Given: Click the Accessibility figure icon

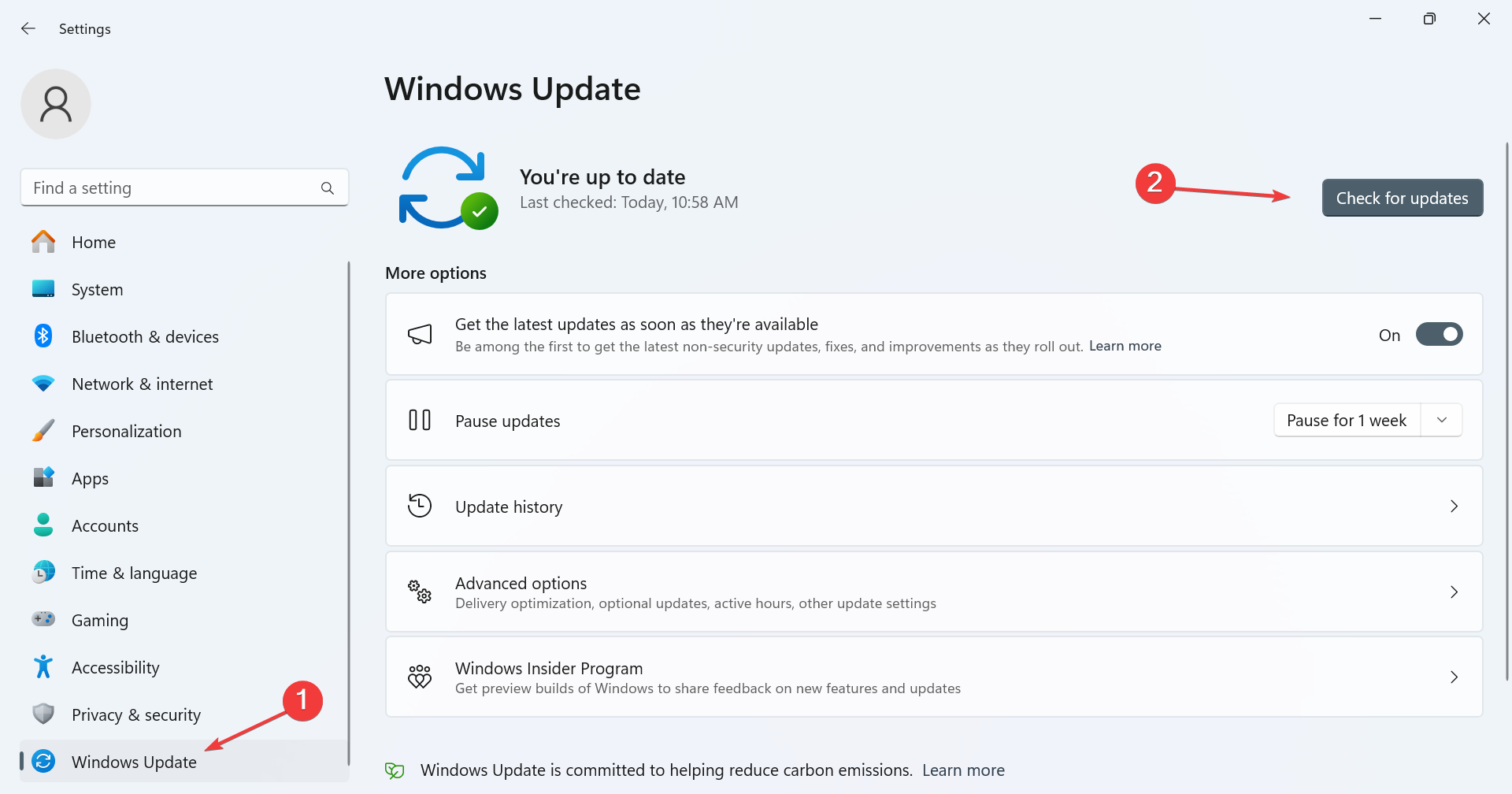Looking at the screenshot, I should pos(43,667).
